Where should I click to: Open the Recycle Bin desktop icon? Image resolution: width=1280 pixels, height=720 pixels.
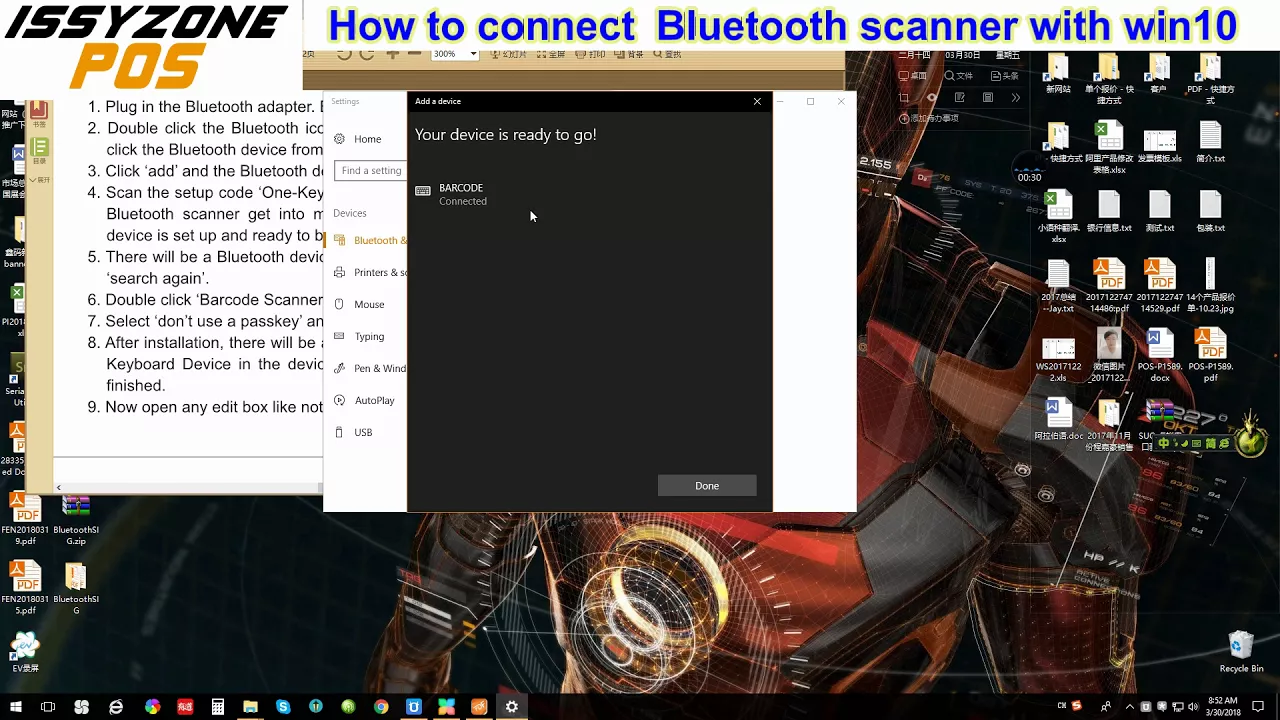click(x=1241, y=651)
